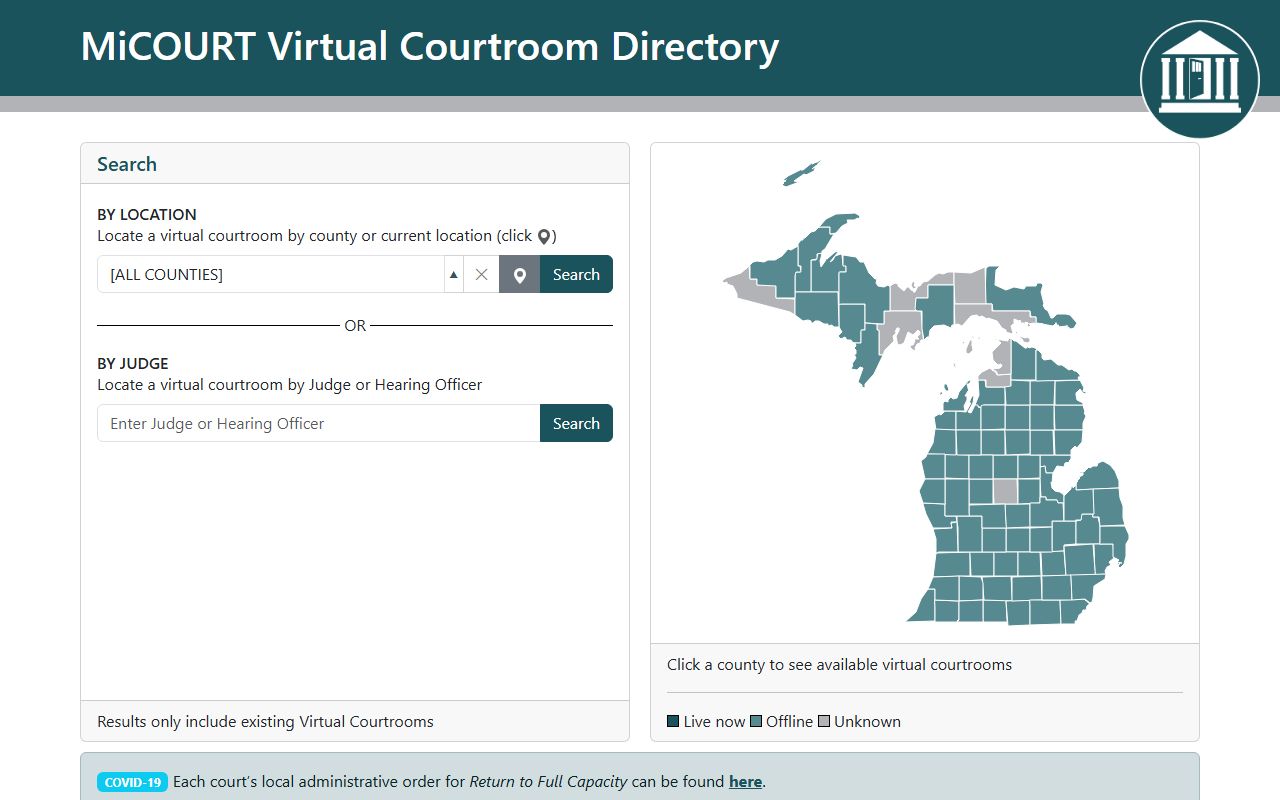Click 'Results only include existing Virtual Courtrooms' note
The height and width of the screenshot is (800, 1280).
pyautogui.click(x=265, y=721)
